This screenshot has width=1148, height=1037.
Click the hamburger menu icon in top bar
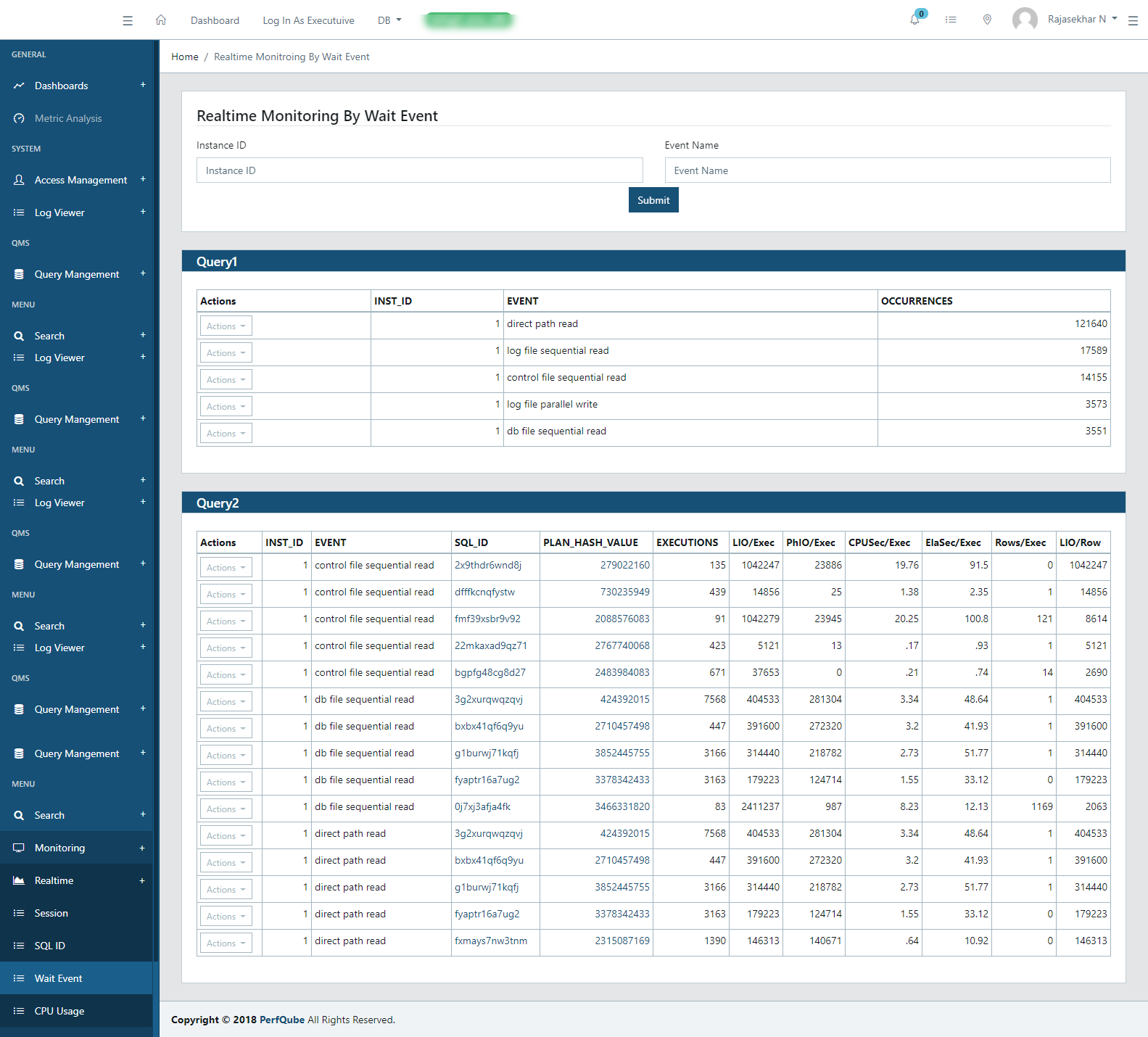(128, 20)
